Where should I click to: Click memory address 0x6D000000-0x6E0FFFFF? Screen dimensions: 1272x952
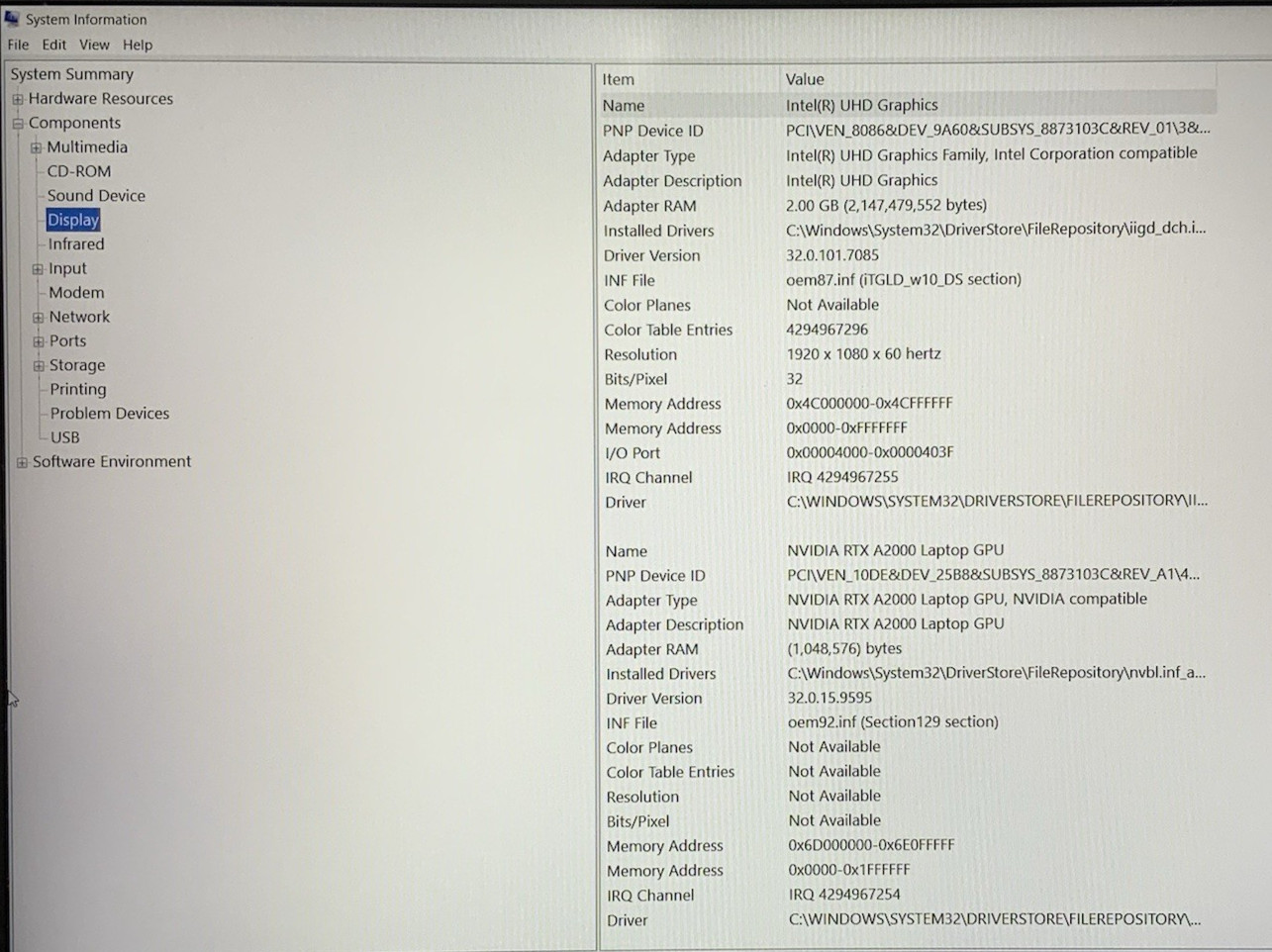pos(872,845)
